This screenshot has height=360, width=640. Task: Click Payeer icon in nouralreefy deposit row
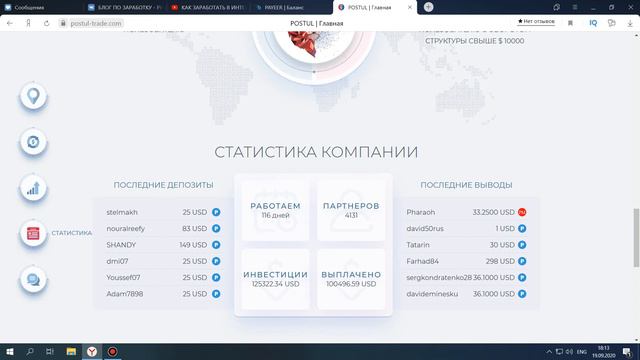click(216, 229)
